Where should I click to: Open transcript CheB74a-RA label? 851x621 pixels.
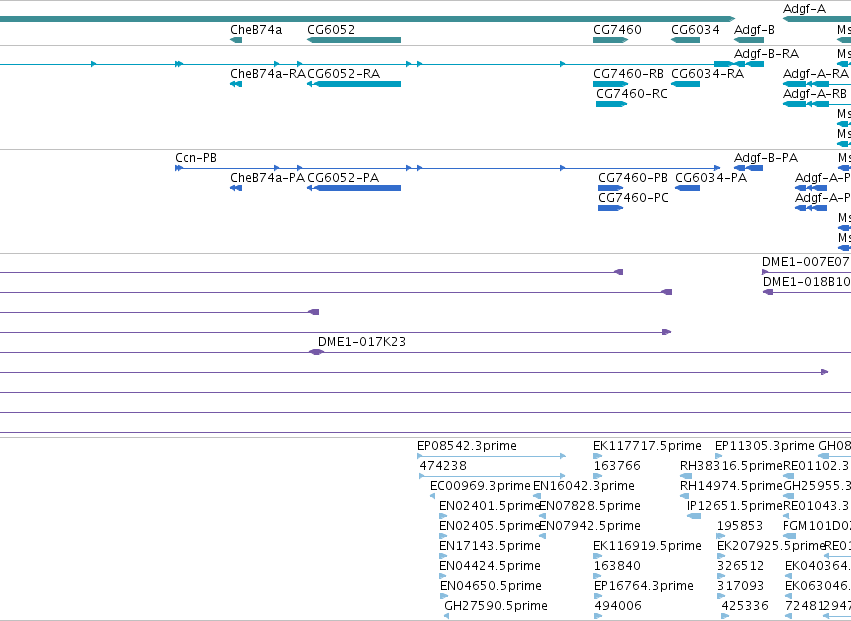[x=268, y=74]
